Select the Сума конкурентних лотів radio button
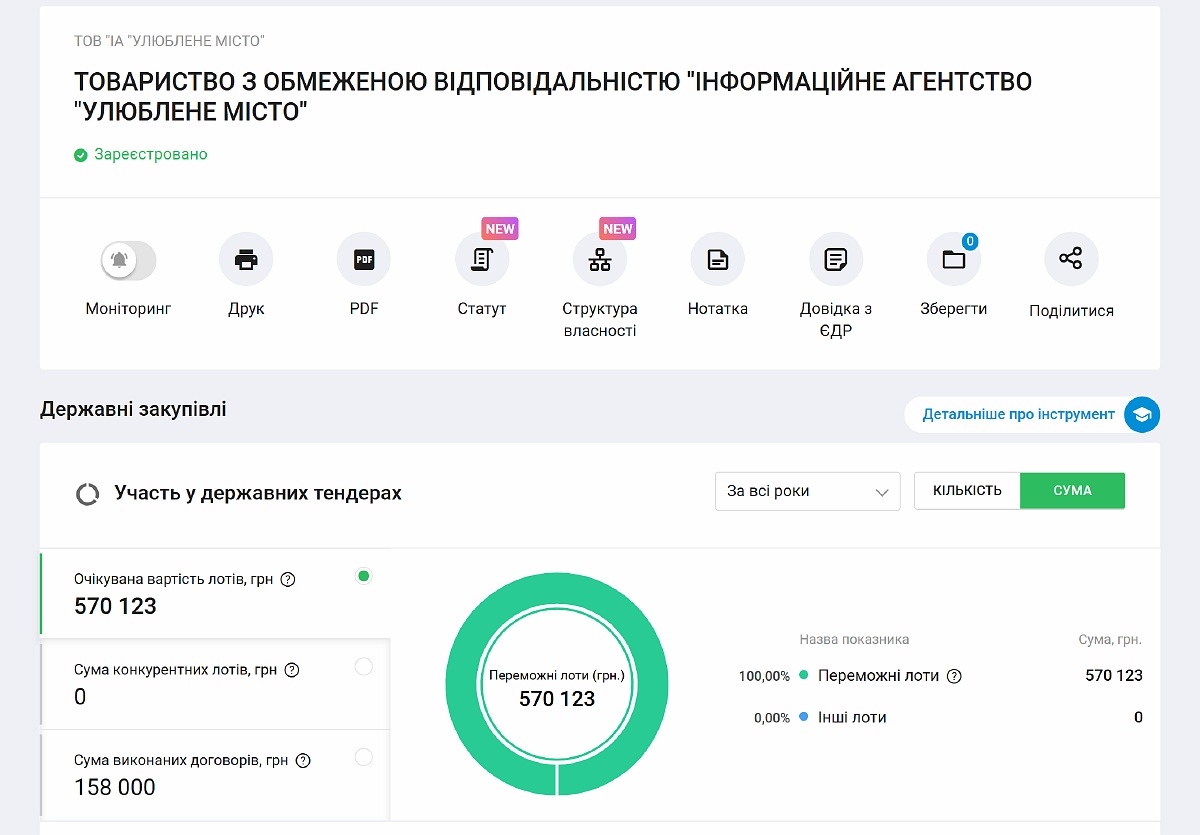 [364, 667]
